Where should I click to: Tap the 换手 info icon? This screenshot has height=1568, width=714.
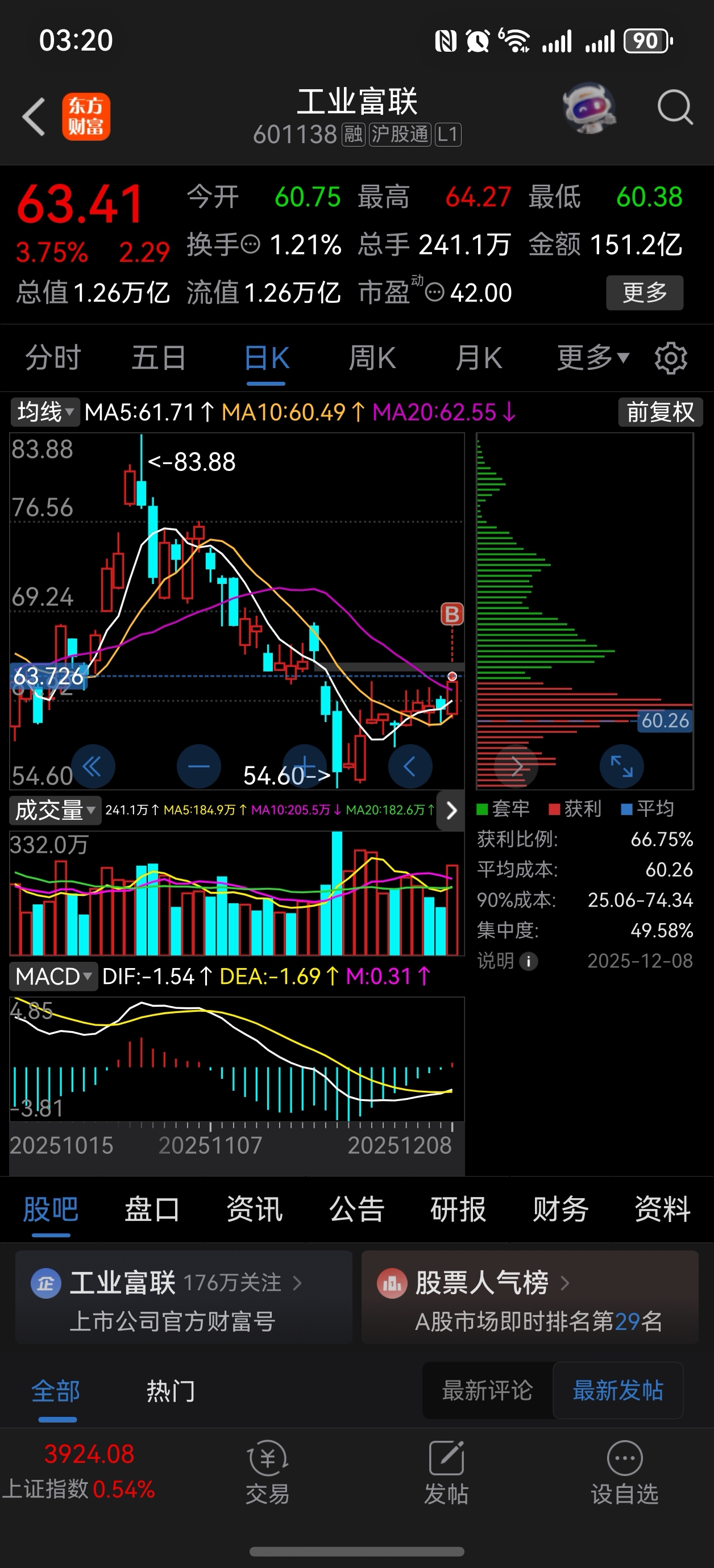pos(250,245)
